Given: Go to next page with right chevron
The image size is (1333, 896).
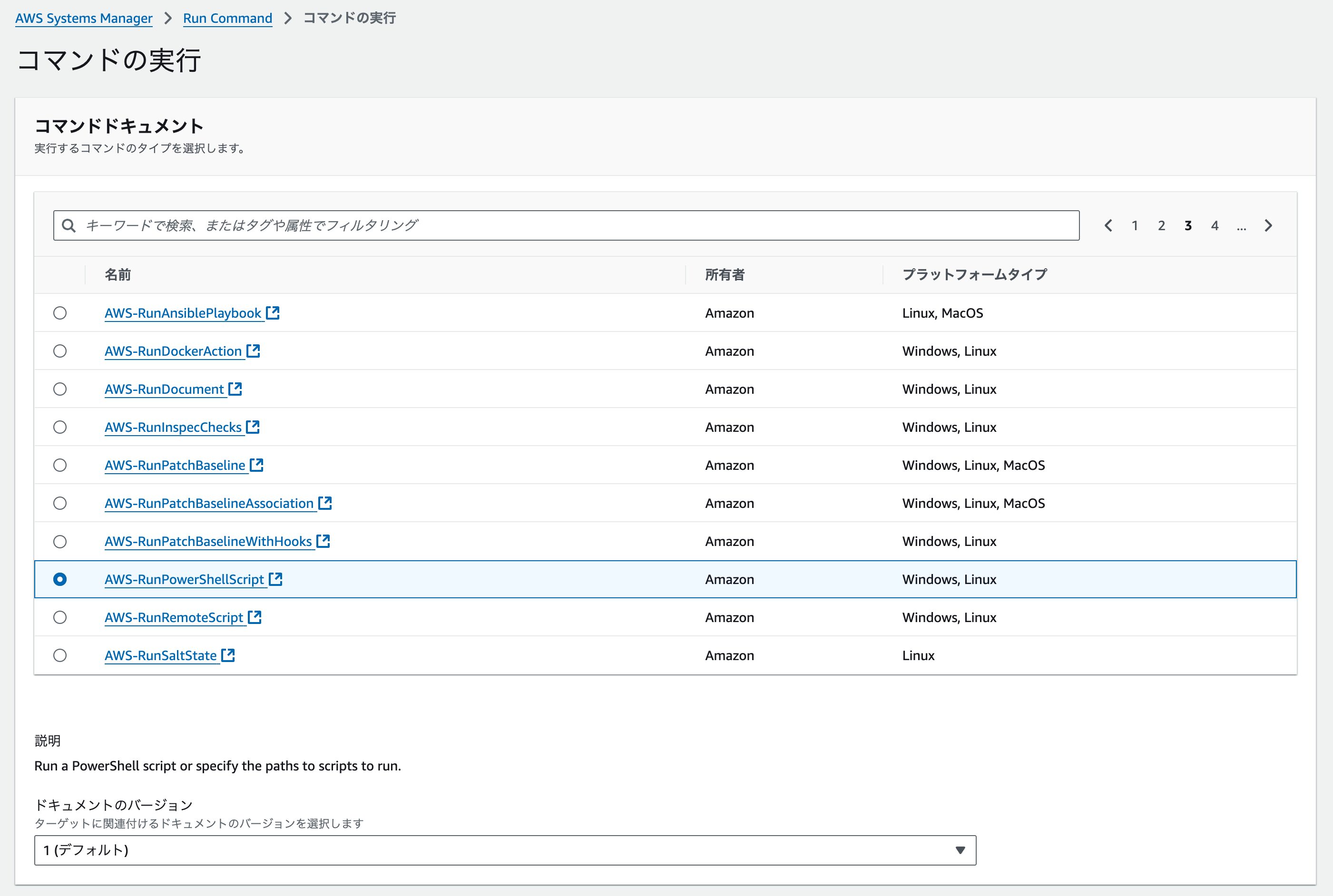Looking at the screenshot, I should coord(1268,226).
